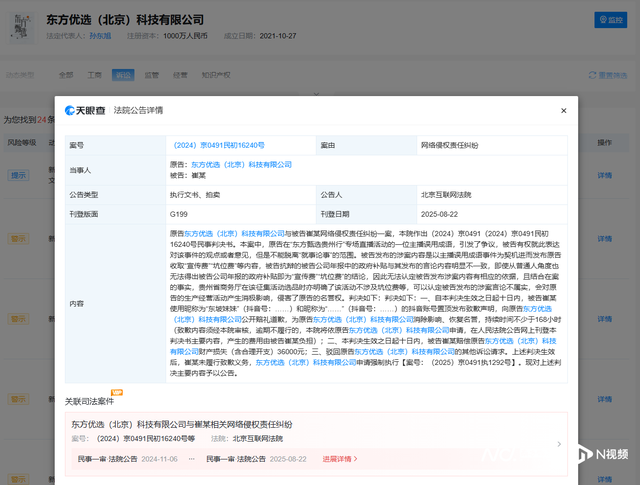Viewport: 640px width, 485px height.
Task: Click the 风险等级 column header
Action: click(22, 142)
